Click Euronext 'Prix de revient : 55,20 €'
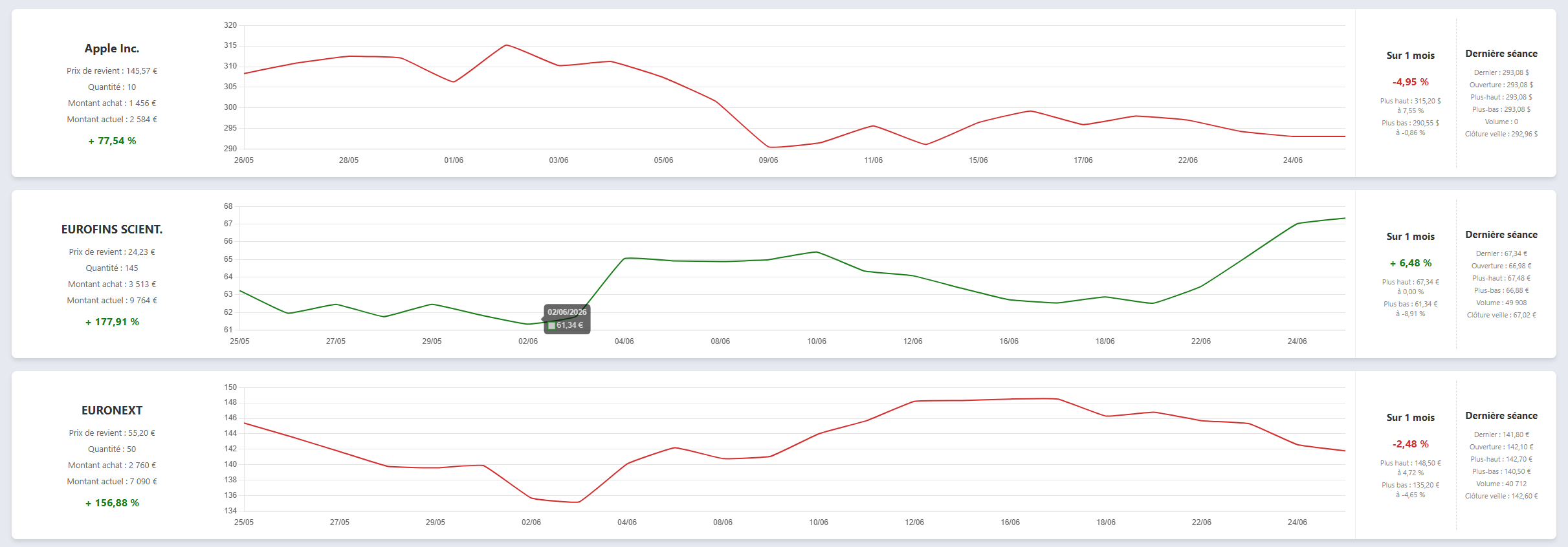1568x547 pixels. pyautogui.click(x=112, y=433)
